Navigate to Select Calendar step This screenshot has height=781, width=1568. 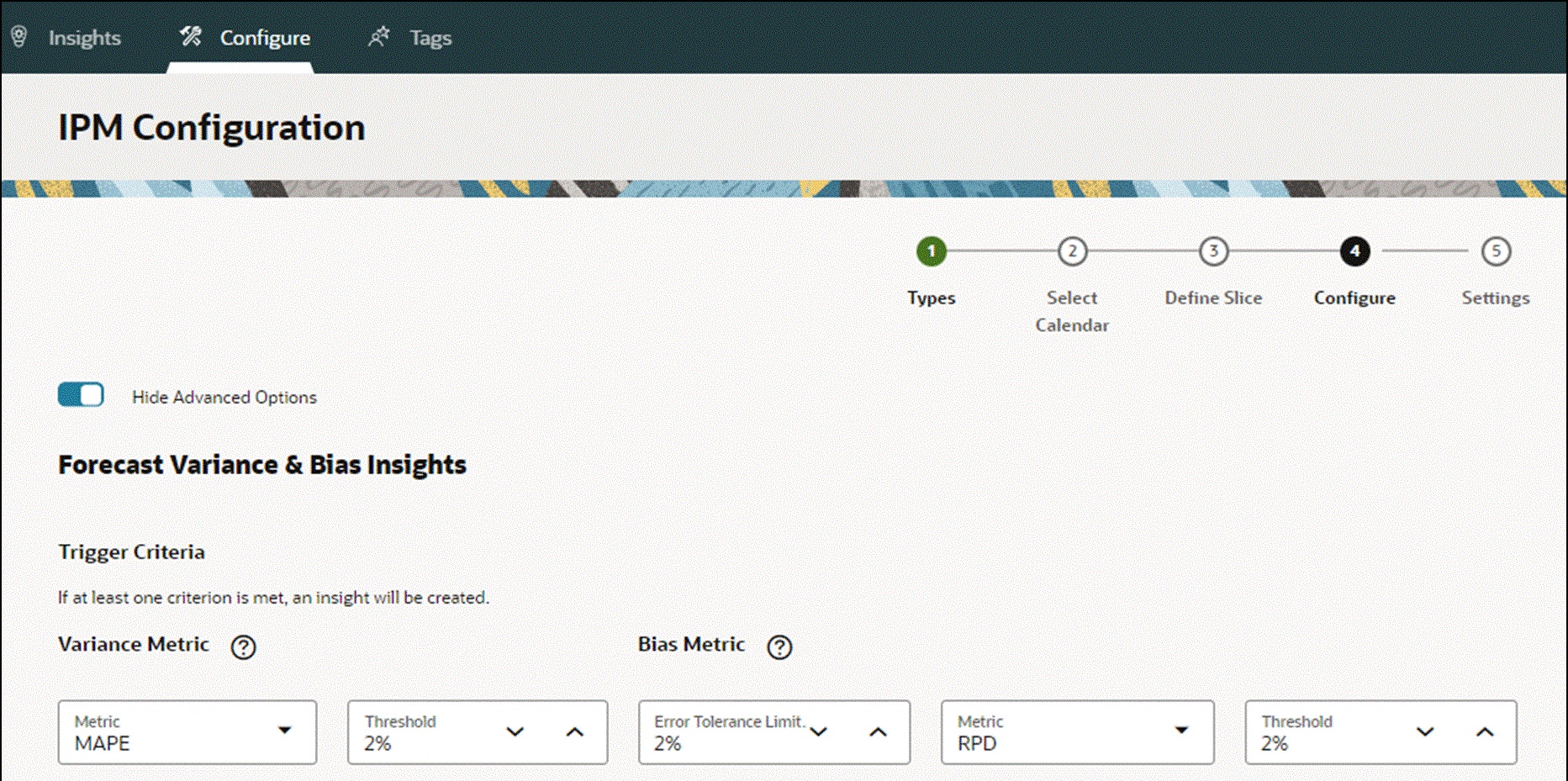tap(1072, 251)
